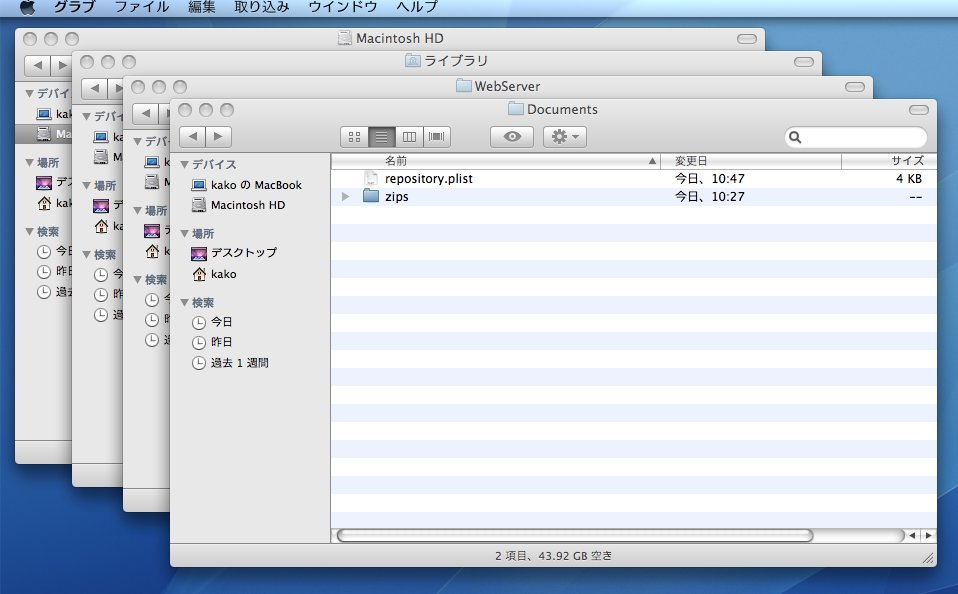
Task: Select the desktop icon in Macintosh HD window sidebar
Action: pyautogui.click(x=43, y=182)
